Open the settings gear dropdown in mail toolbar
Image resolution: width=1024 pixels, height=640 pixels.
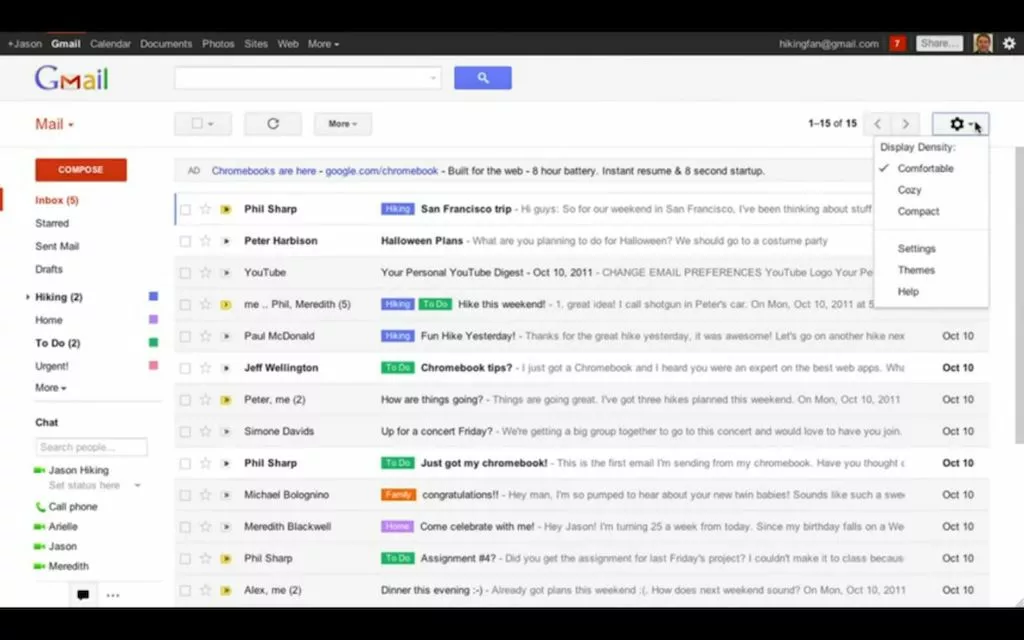(x=960, y=123)
